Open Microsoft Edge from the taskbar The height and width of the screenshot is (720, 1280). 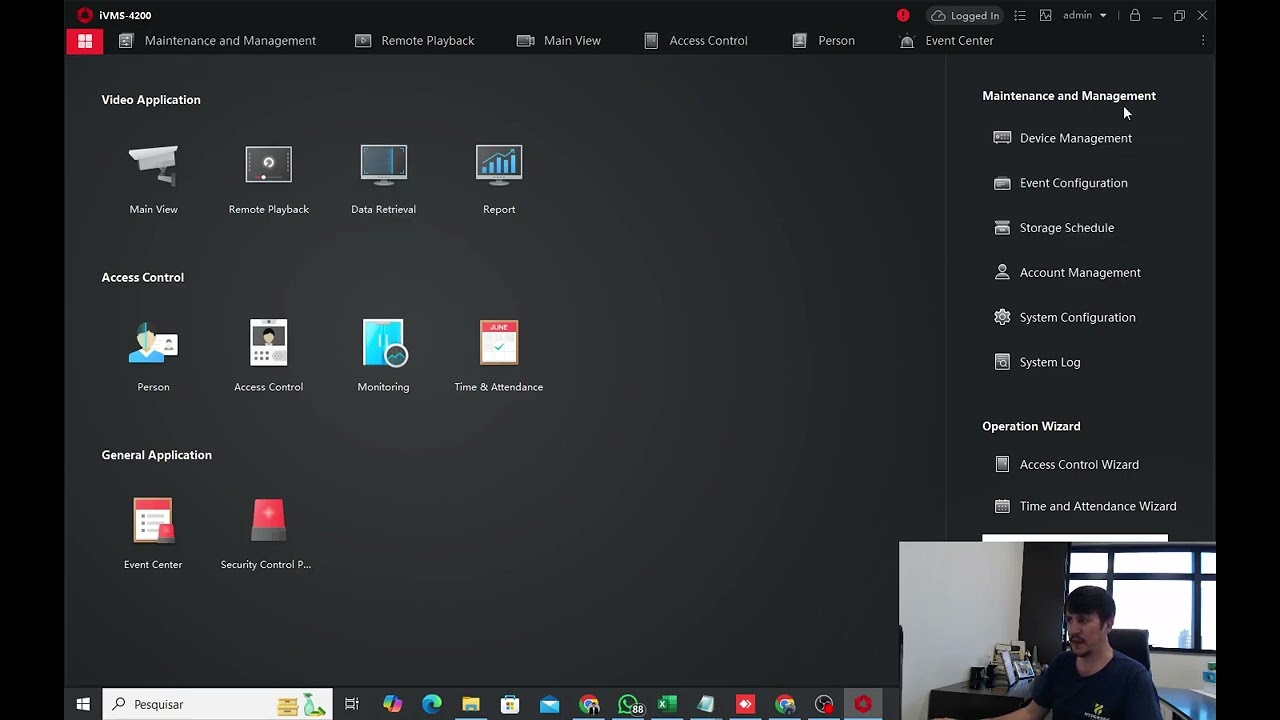coord(431,704)
